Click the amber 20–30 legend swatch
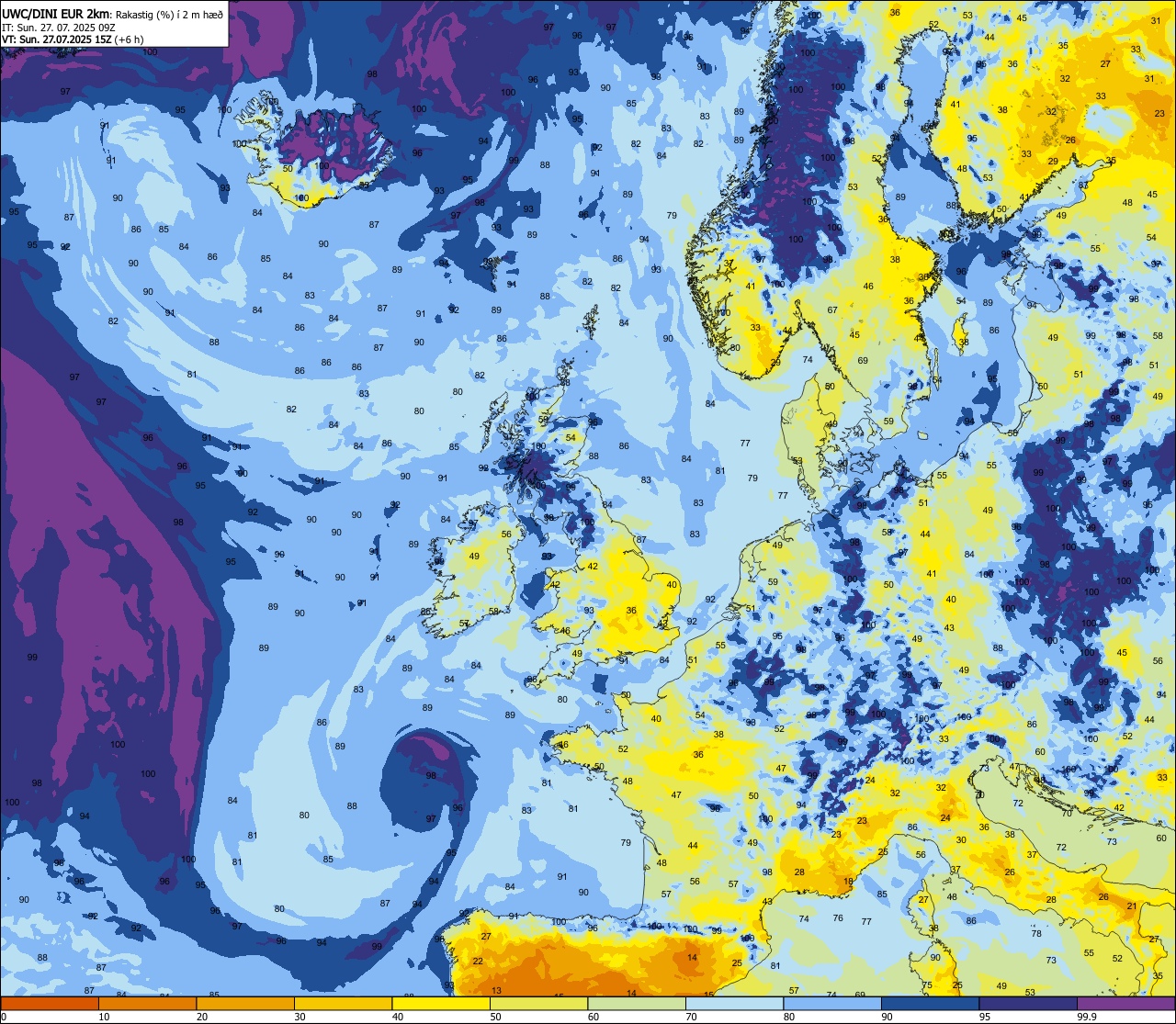Viewport: 1176px width, 1024px height. coord(245,1003)
